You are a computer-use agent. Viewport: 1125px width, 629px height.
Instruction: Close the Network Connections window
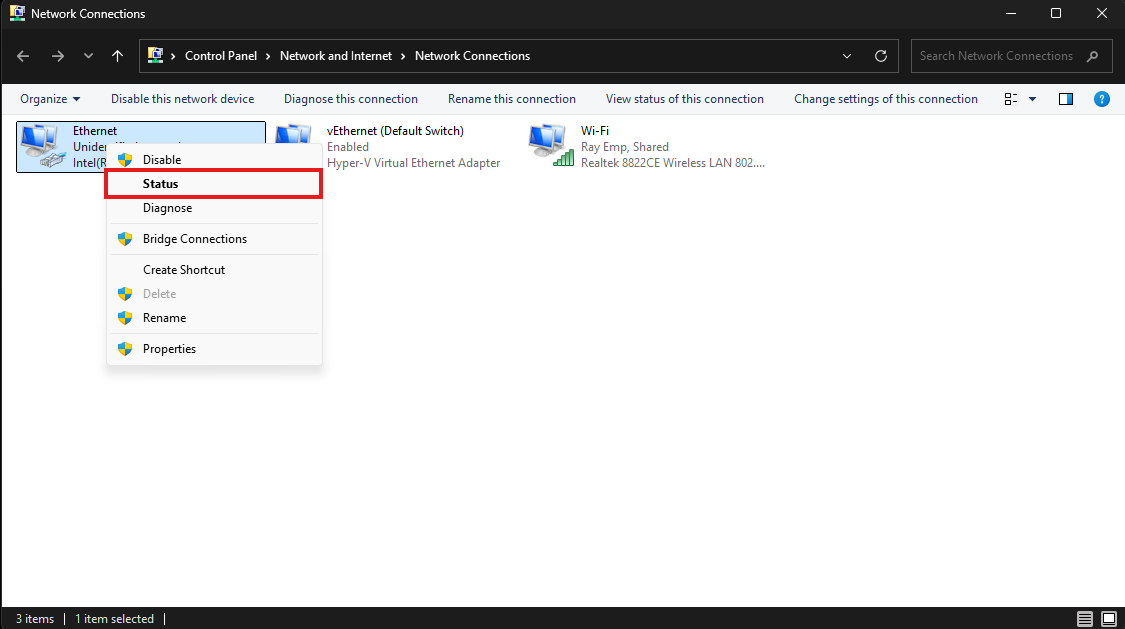[x=1102, y=14]
